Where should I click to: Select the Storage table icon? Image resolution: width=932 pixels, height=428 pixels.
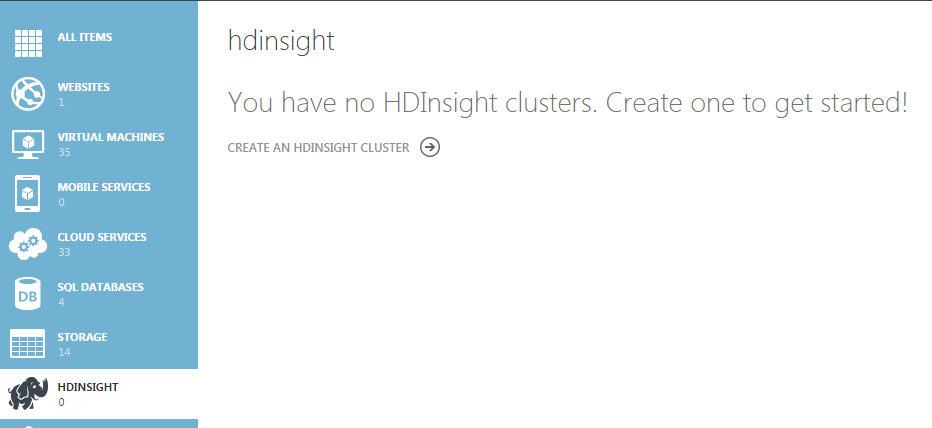pos(28,344)
